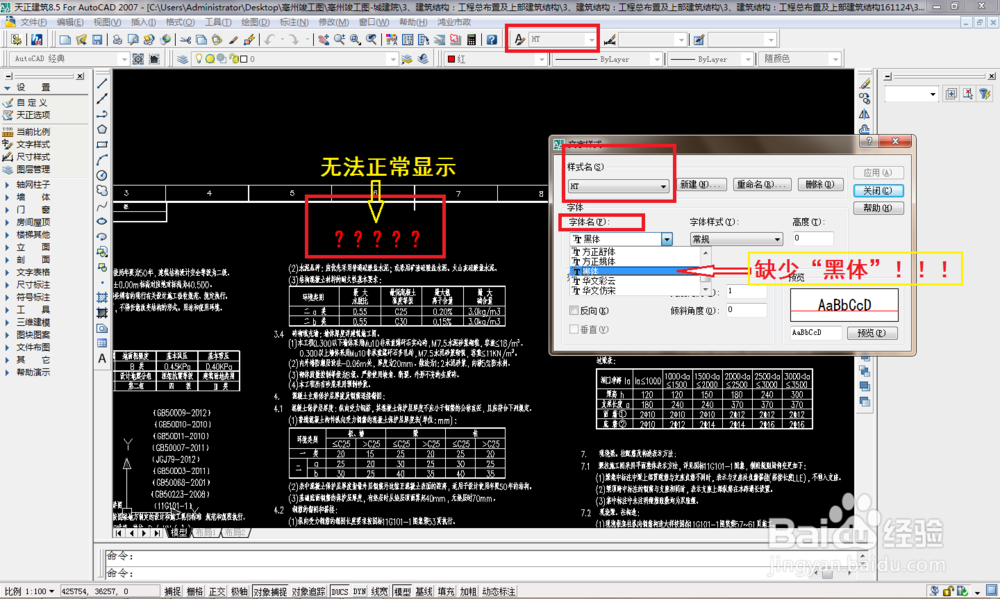Screen dimensions: 1000x599
Task: Toggle 捕捉 snap in status bar
Action: [x=172, y=591]
